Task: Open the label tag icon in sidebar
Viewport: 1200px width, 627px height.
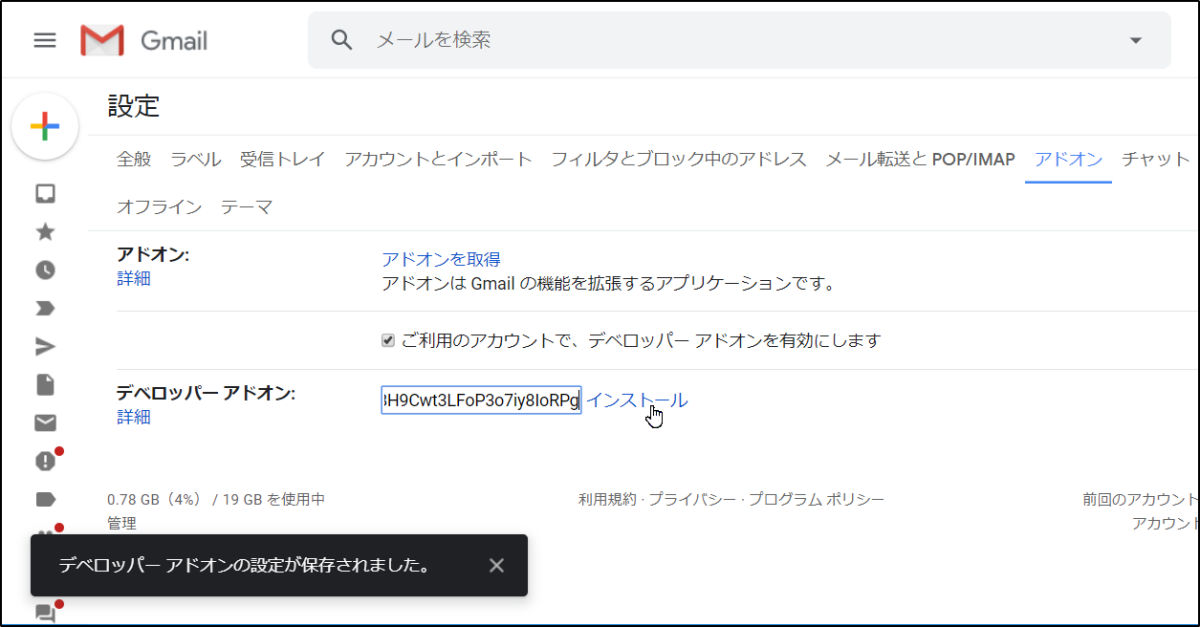Action: pyautogui.click(x=45, y=498)
